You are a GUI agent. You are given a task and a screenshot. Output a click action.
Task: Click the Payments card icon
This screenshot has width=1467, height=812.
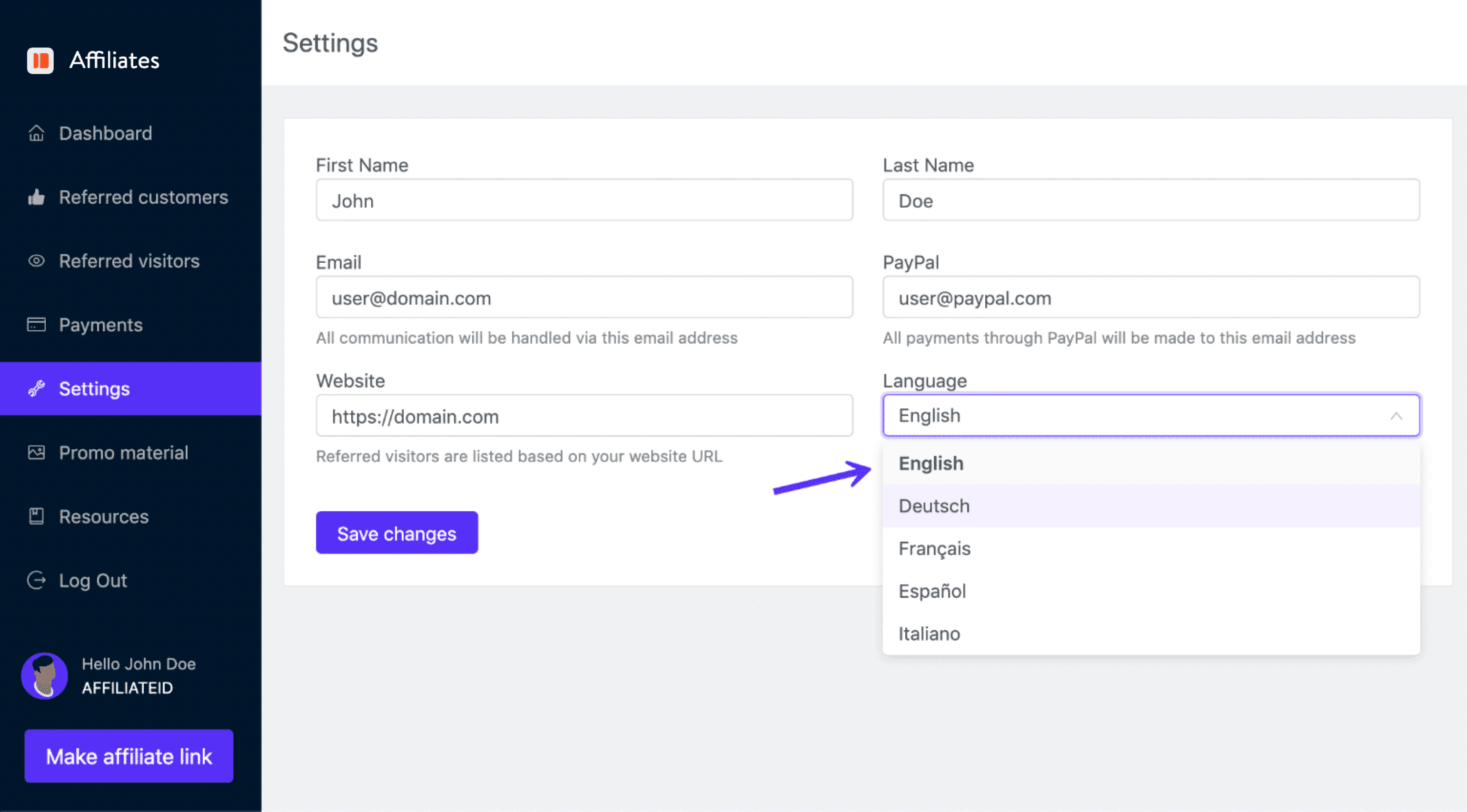click(36, 324)
